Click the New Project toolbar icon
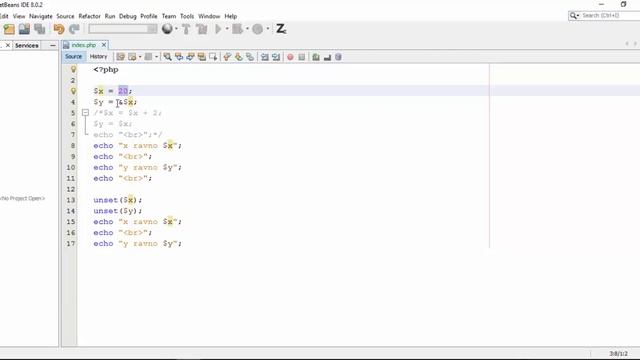The height and width of the screenshot is (360, 640). click(x=9, y=29)
